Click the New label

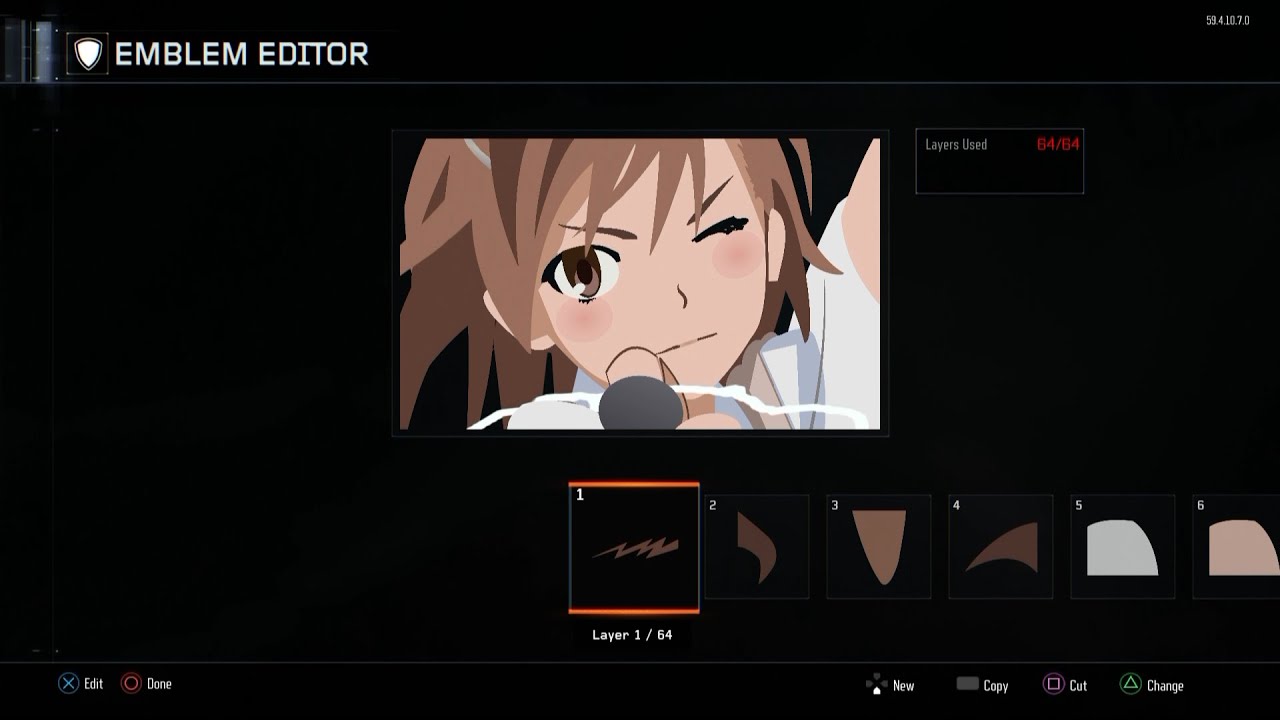[904, 686]
